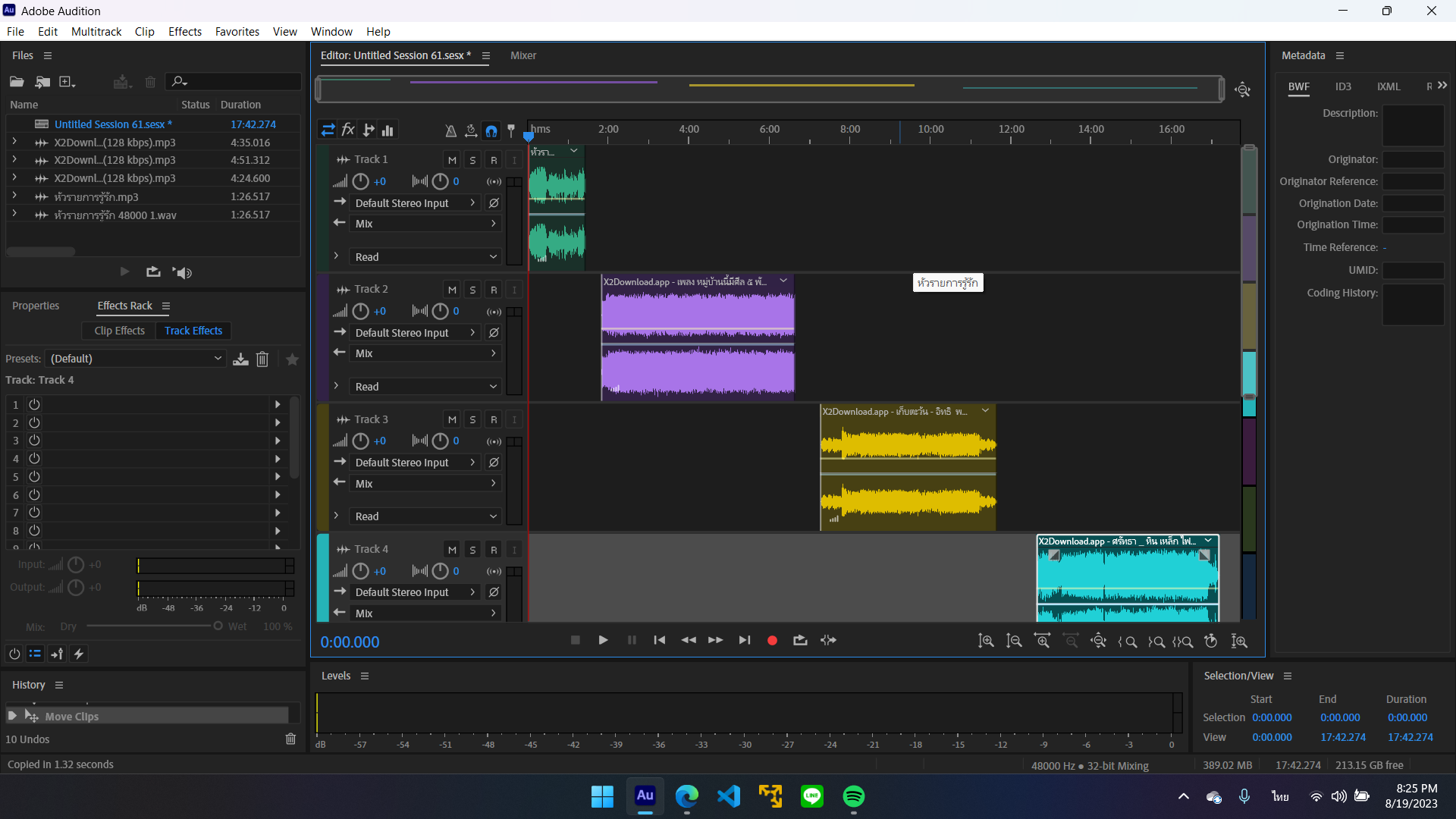Click Zoom Out Full icon
The image size is (1456, 819).
tap(1098, 641)
